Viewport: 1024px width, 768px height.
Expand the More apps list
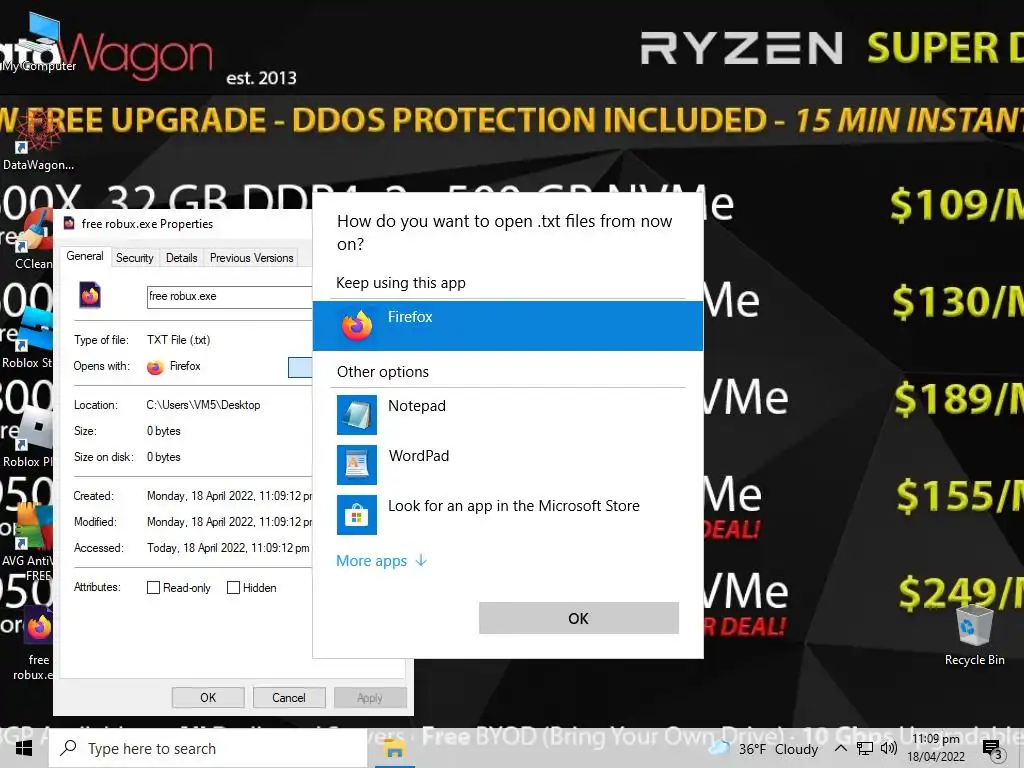(381, 561)
